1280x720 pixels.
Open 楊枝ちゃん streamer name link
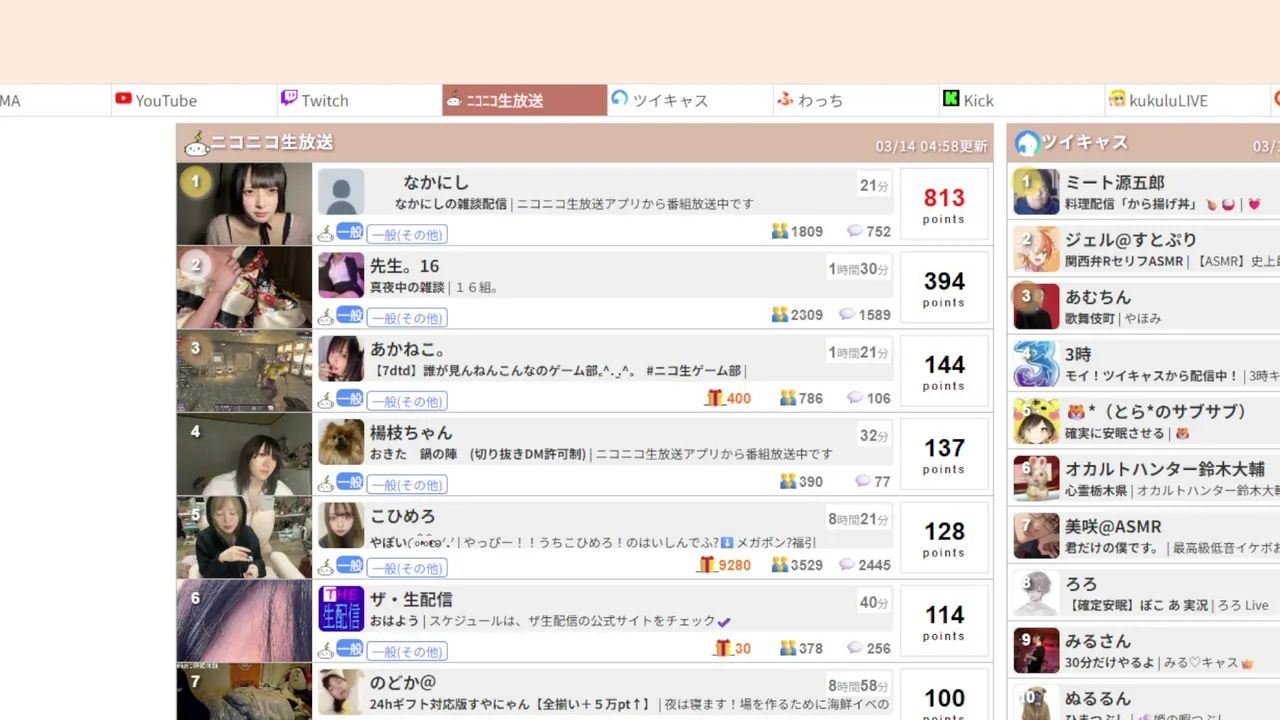(411, 433)
